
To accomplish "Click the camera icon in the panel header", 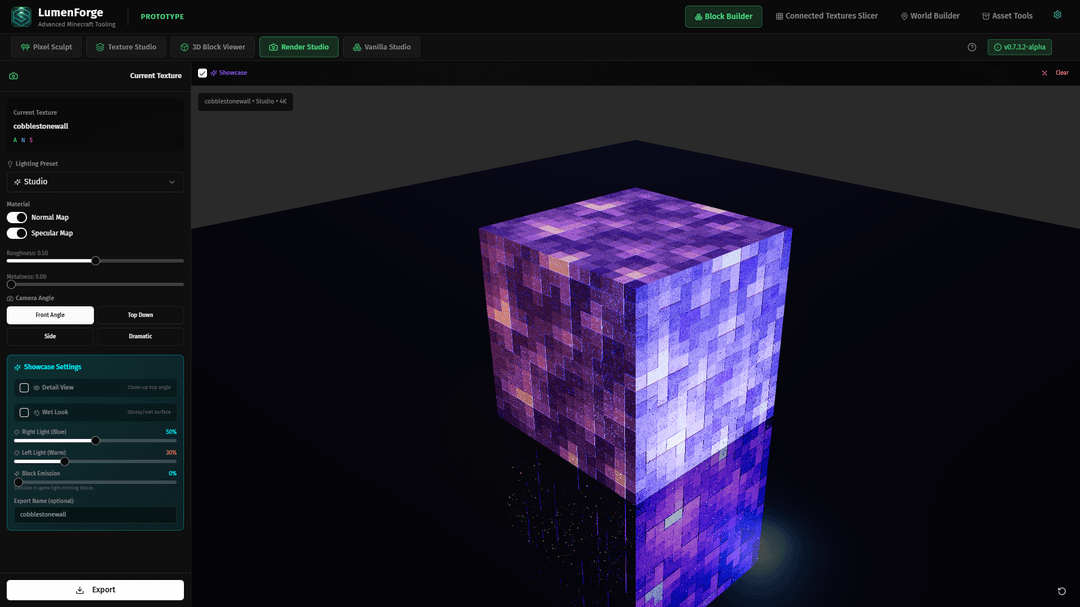I will [13, 76].
